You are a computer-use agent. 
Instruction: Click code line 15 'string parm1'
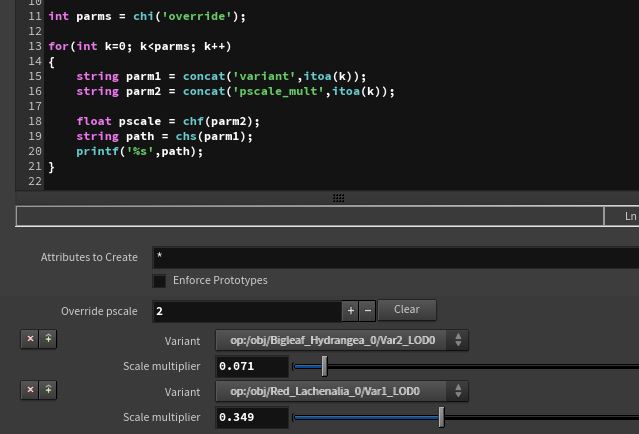[221, 77]
